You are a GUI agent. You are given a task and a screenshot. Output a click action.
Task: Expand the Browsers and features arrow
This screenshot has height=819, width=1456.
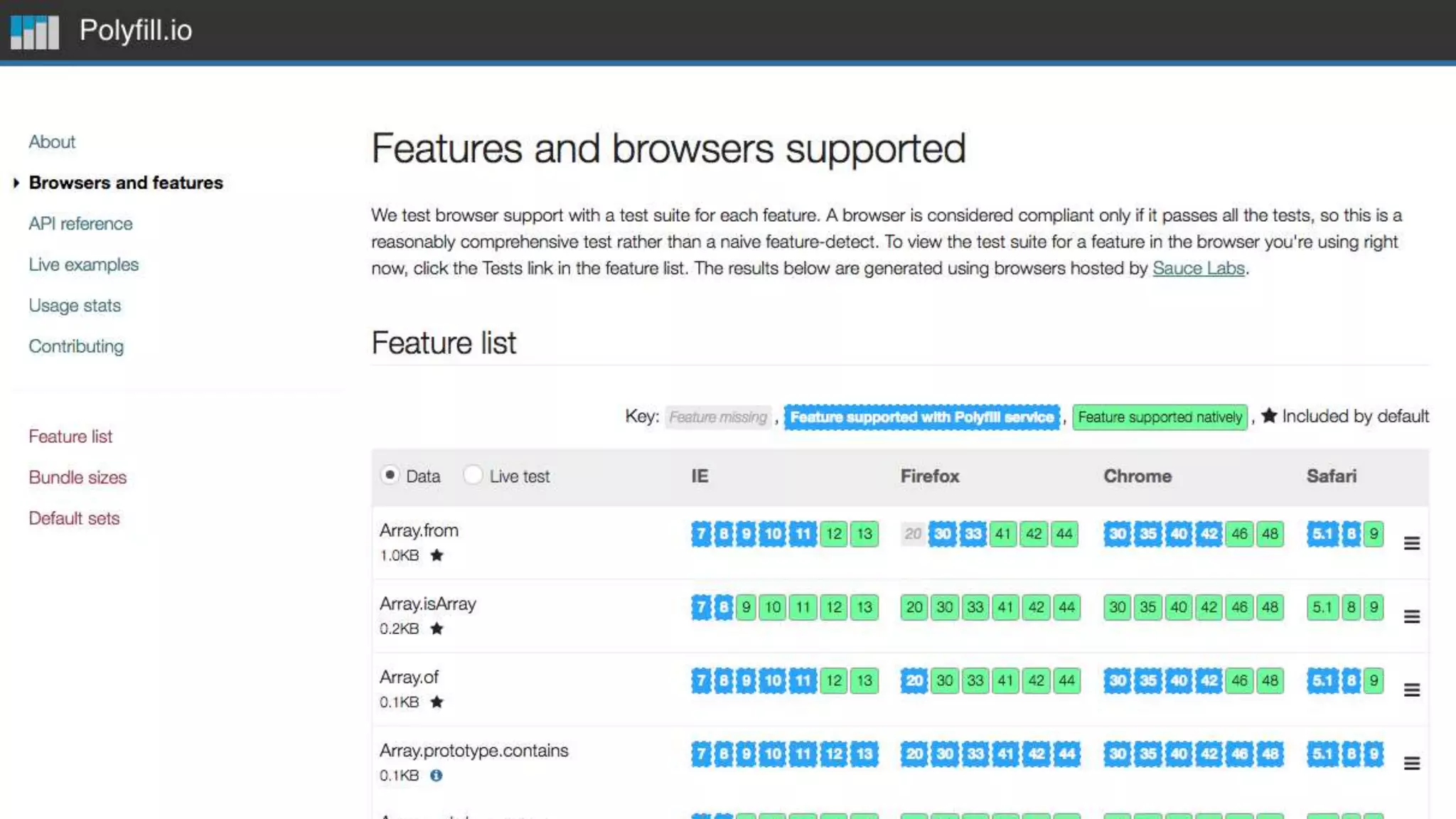click(16, 183)
